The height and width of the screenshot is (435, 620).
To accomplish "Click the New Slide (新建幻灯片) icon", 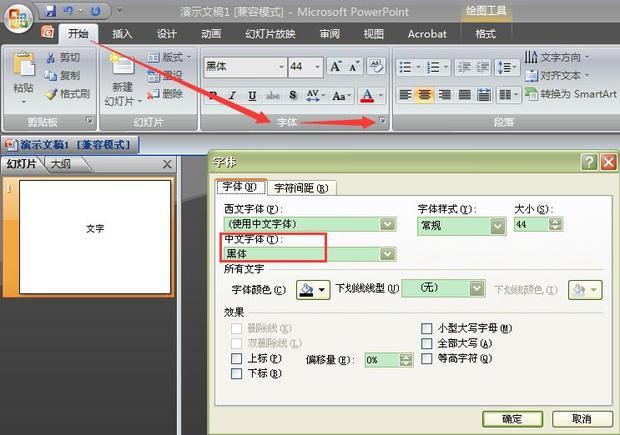I will click(x=122, y=68).
